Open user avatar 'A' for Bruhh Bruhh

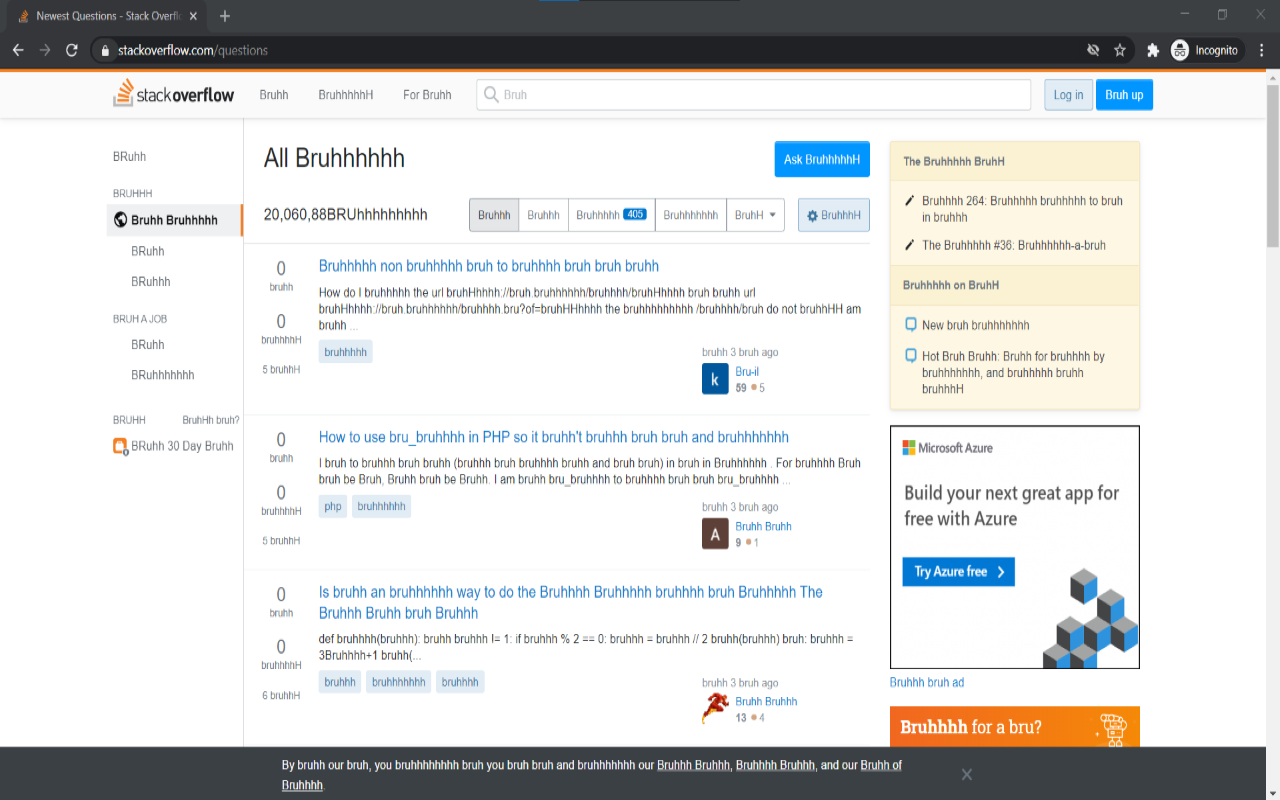point(715,535)
